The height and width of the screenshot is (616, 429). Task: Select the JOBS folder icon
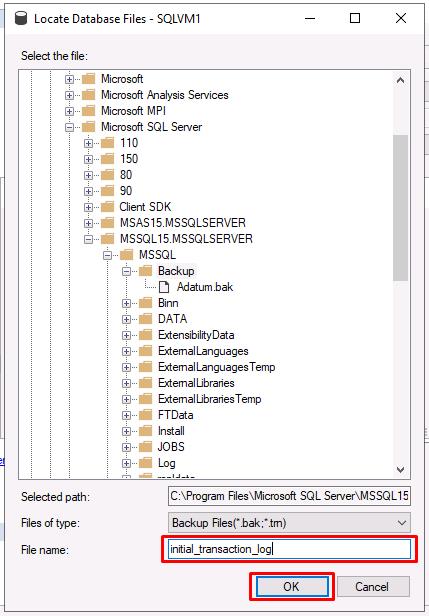coord(145,447)
